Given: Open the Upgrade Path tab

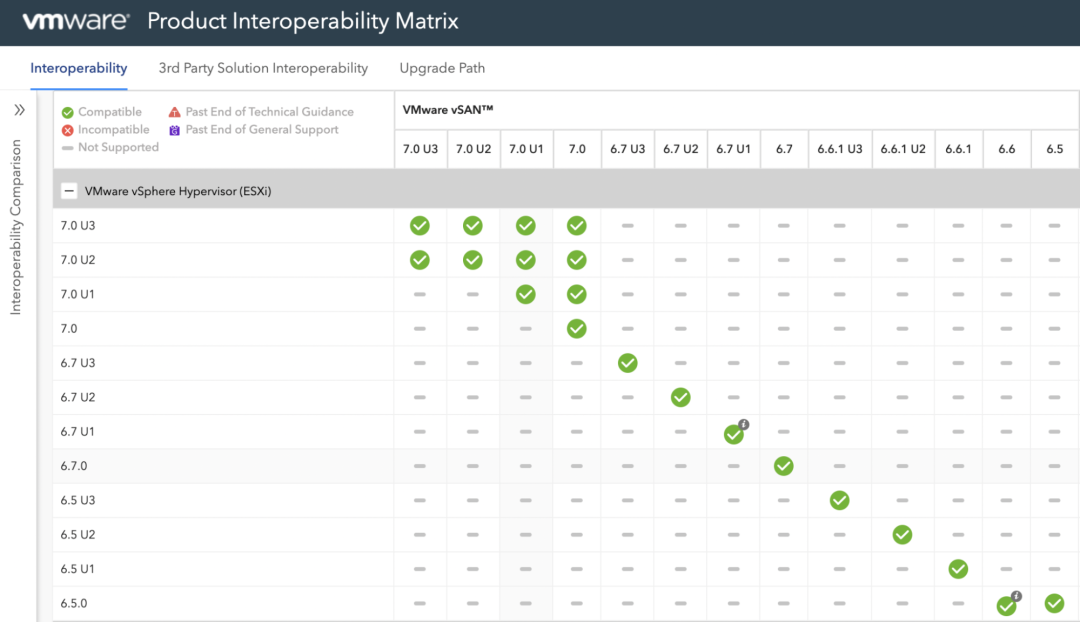Looking at the screenshot, I should click(442, 68).
